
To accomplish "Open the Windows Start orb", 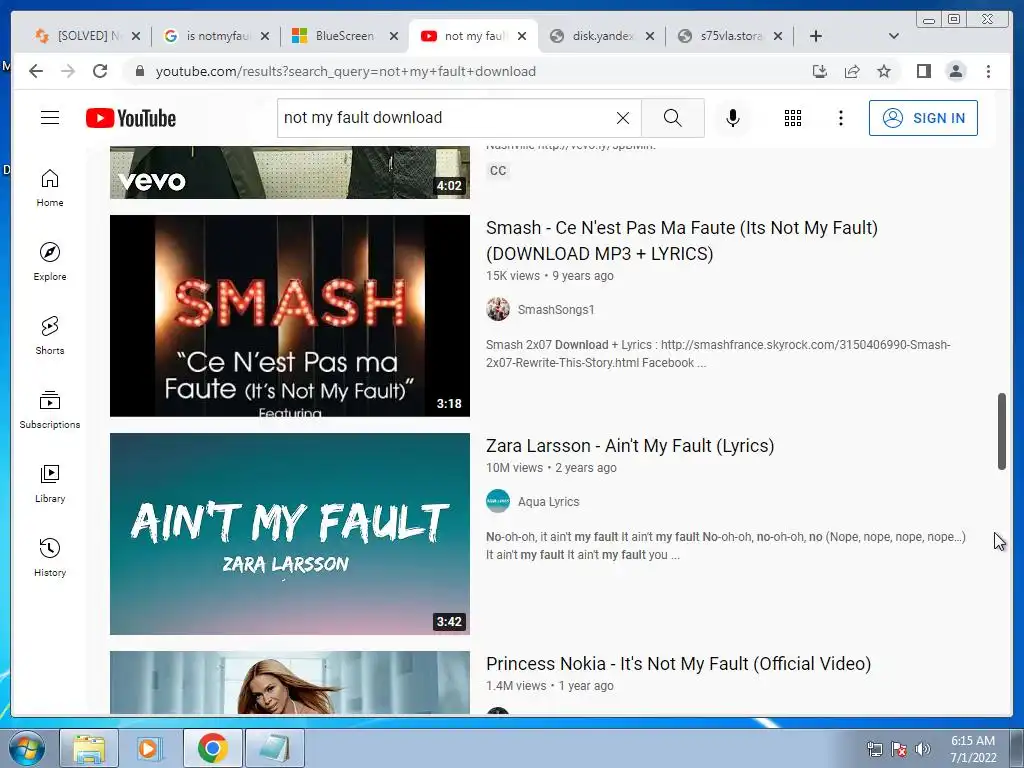I will [26, 748].
